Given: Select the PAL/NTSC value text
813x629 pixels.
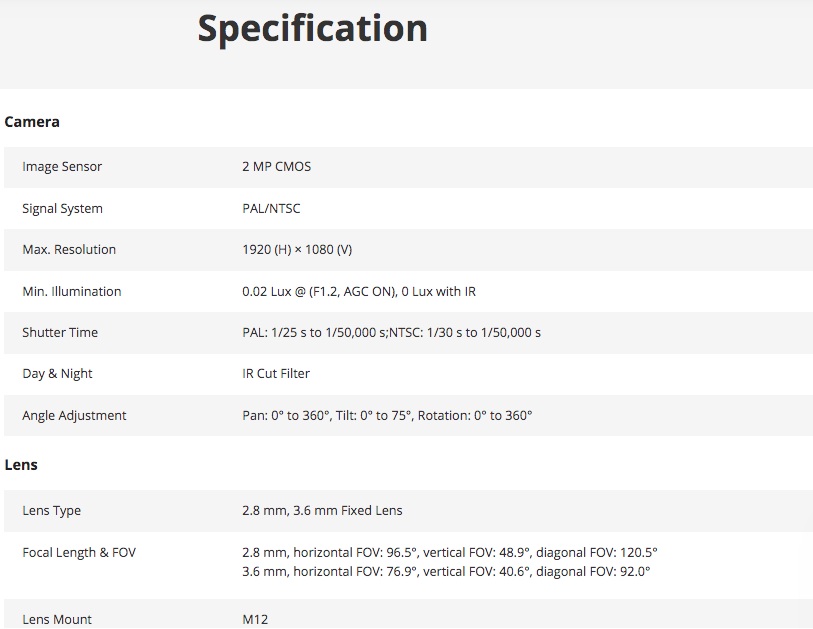Looking at the screenshot, I should tap(271, 208).
